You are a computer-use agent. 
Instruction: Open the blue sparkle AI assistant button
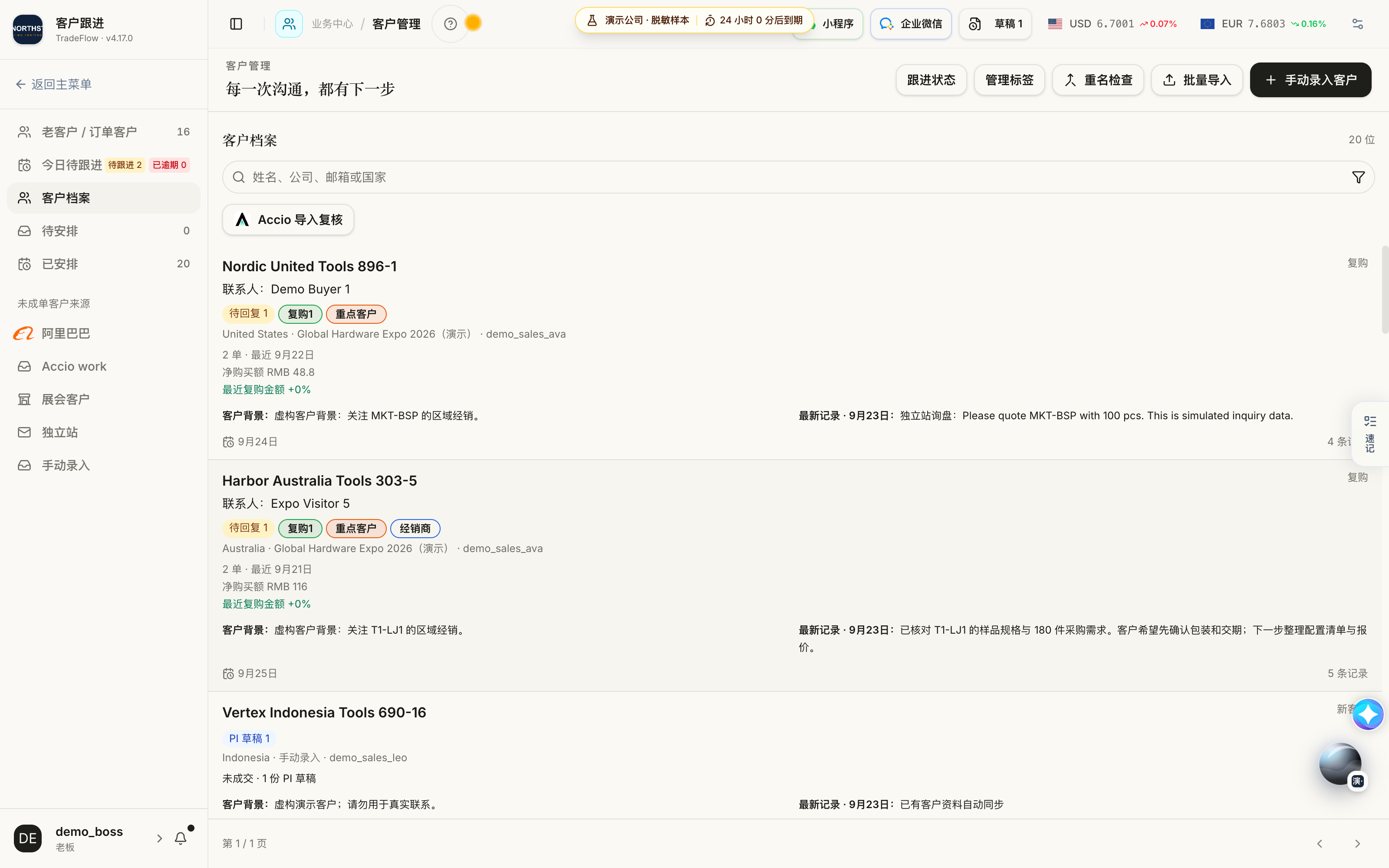[x=1368, y=714]
